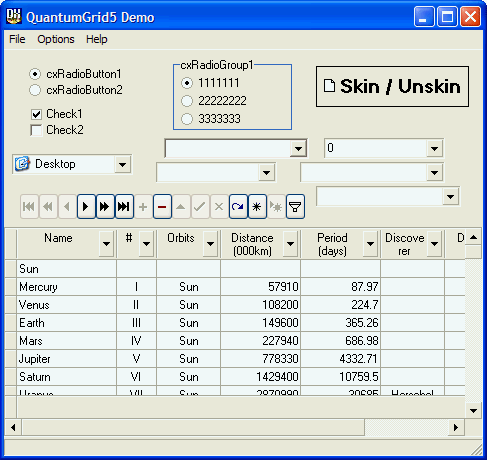Post changes with checkmark button
487x460 pixels.
tap(200, 207)
